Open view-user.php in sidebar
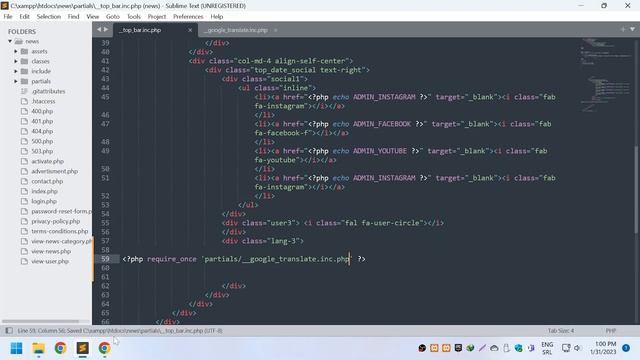The image size is (640, 360). click(x=50, y=261)
